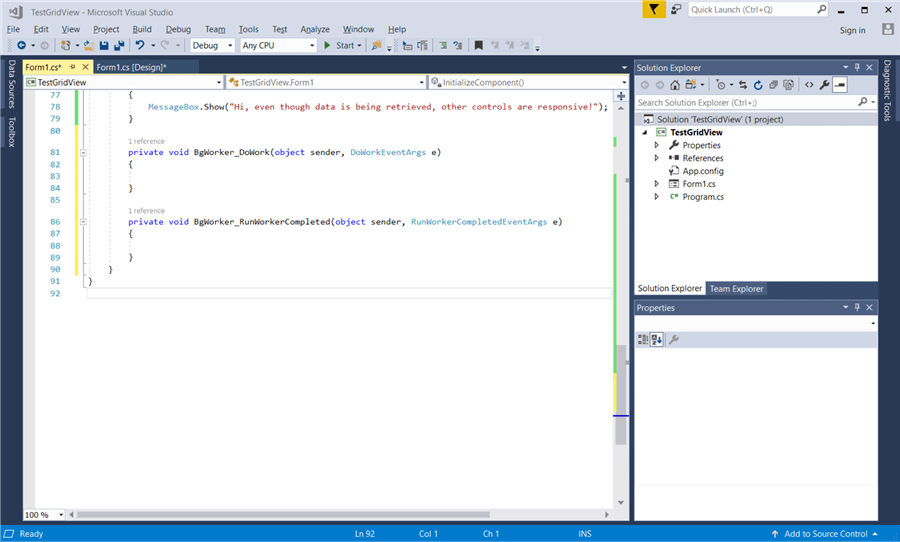This screenshot has height=542, width=900.
Task: Start debugging with the green play button
Action: click(327, 45)
